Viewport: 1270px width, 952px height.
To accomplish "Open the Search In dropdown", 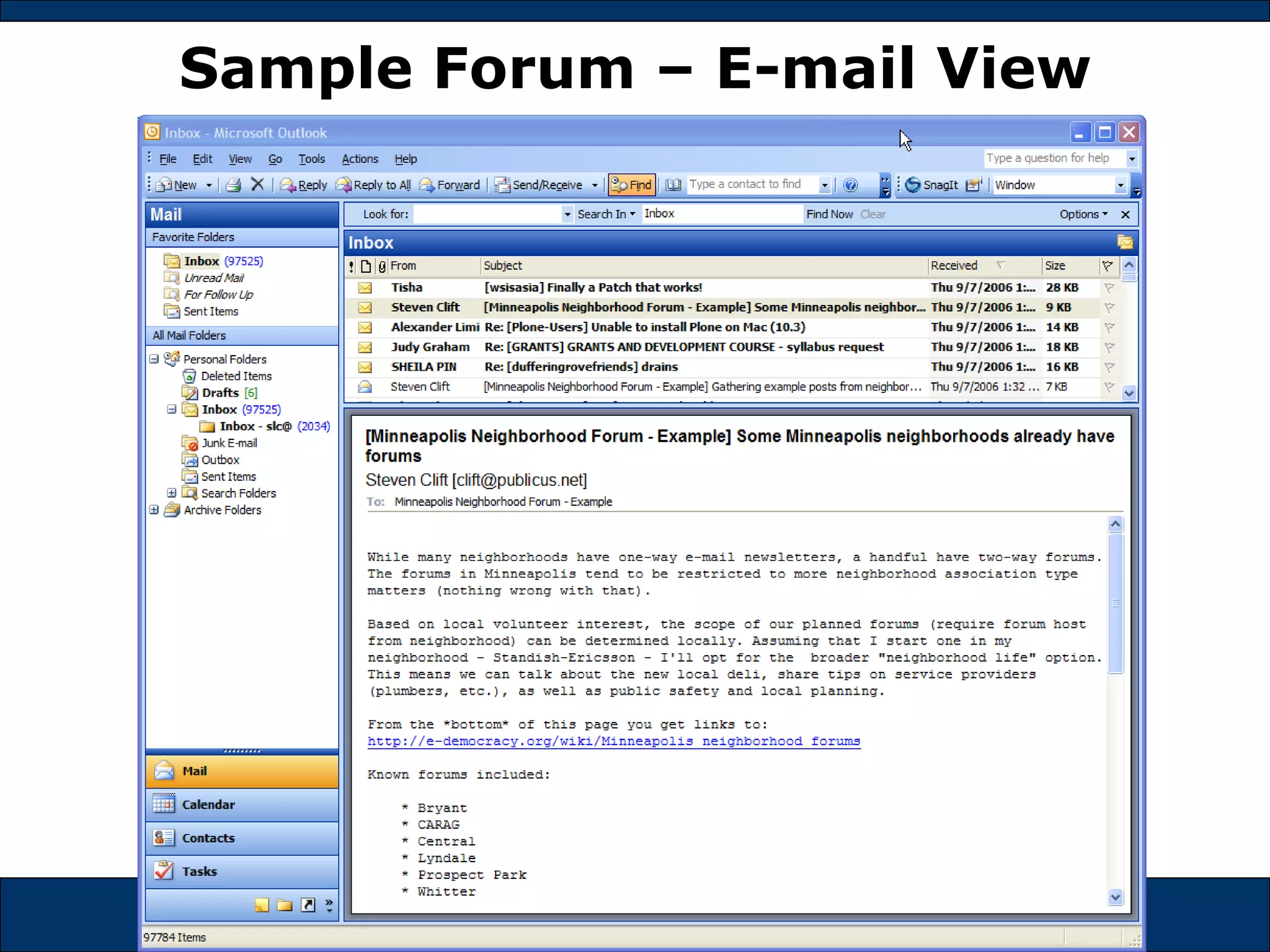I will (606, 214).
